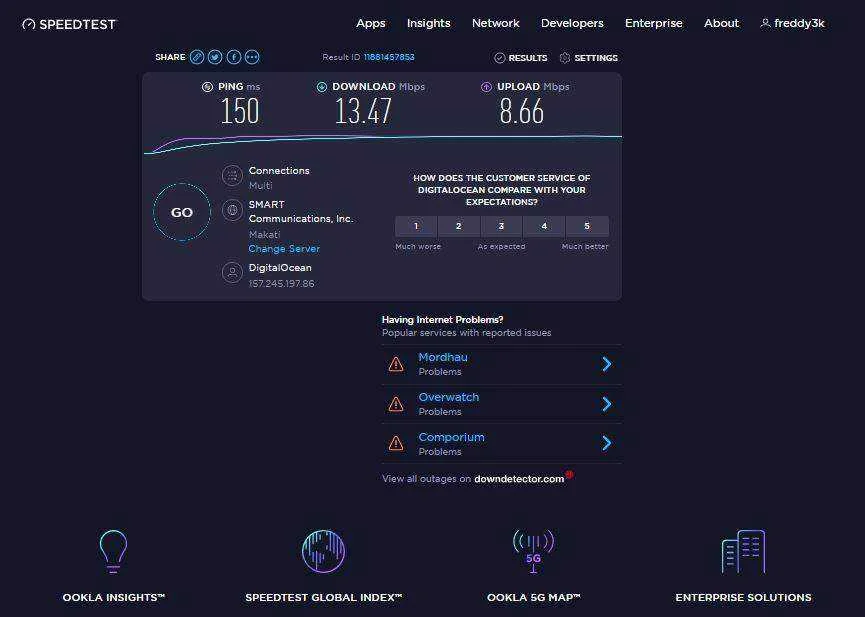This screenshot has height=617, width=865.
Task: Click the Upload arrow icon
Action: click(487, 87)
